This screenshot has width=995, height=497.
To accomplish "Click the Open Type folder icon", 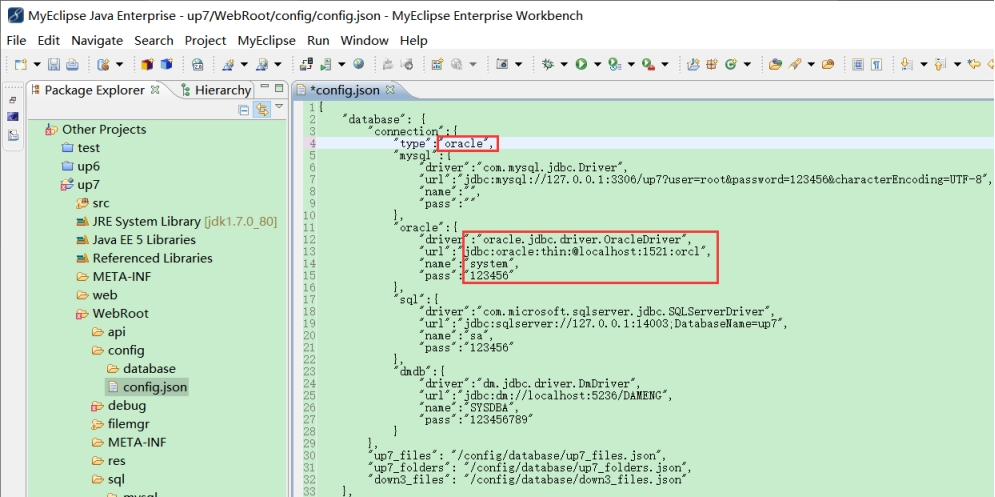I will [775, 64].
